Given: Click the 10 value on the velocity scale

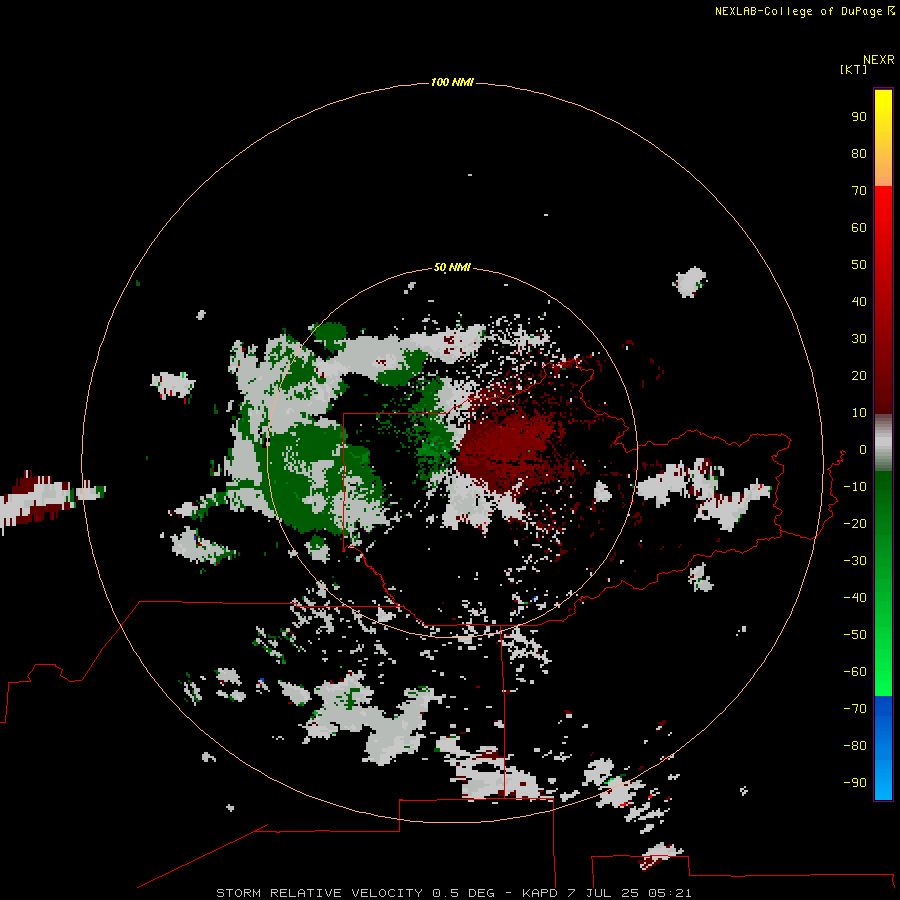Looking at the screenshot, I should pos(859,413).
